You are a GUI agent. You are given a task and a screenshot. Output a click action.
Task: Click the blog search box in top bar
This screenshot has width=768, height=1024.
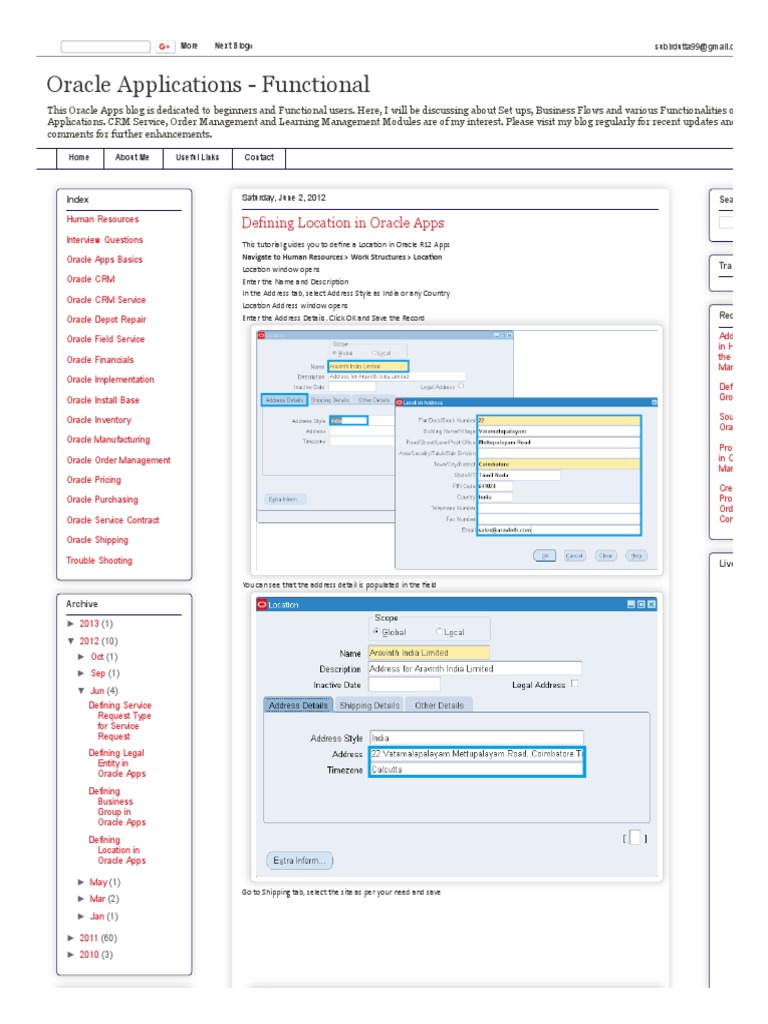[105, 46]
